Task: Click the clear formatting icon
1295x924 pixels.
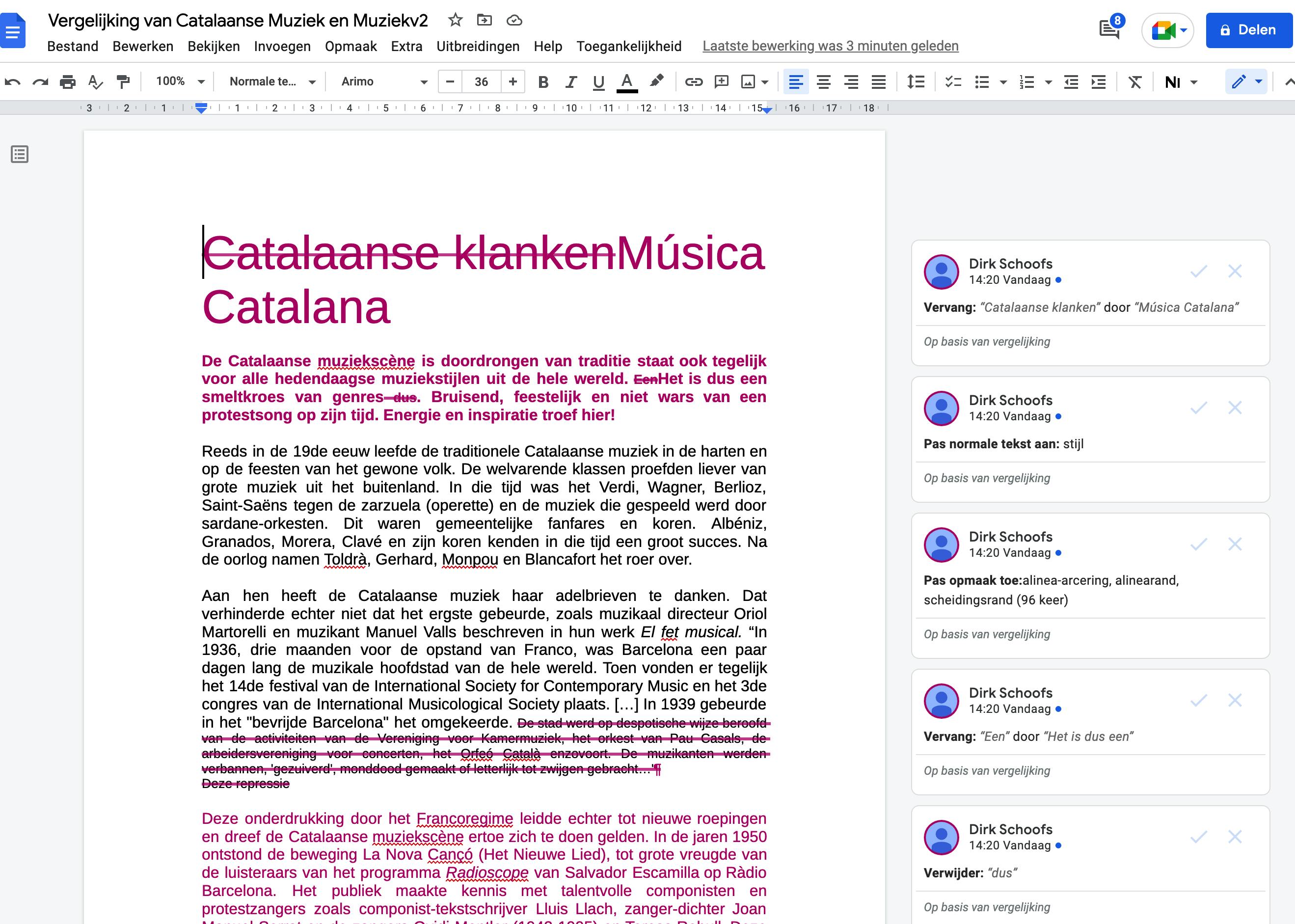Action: coord(1134,82)
